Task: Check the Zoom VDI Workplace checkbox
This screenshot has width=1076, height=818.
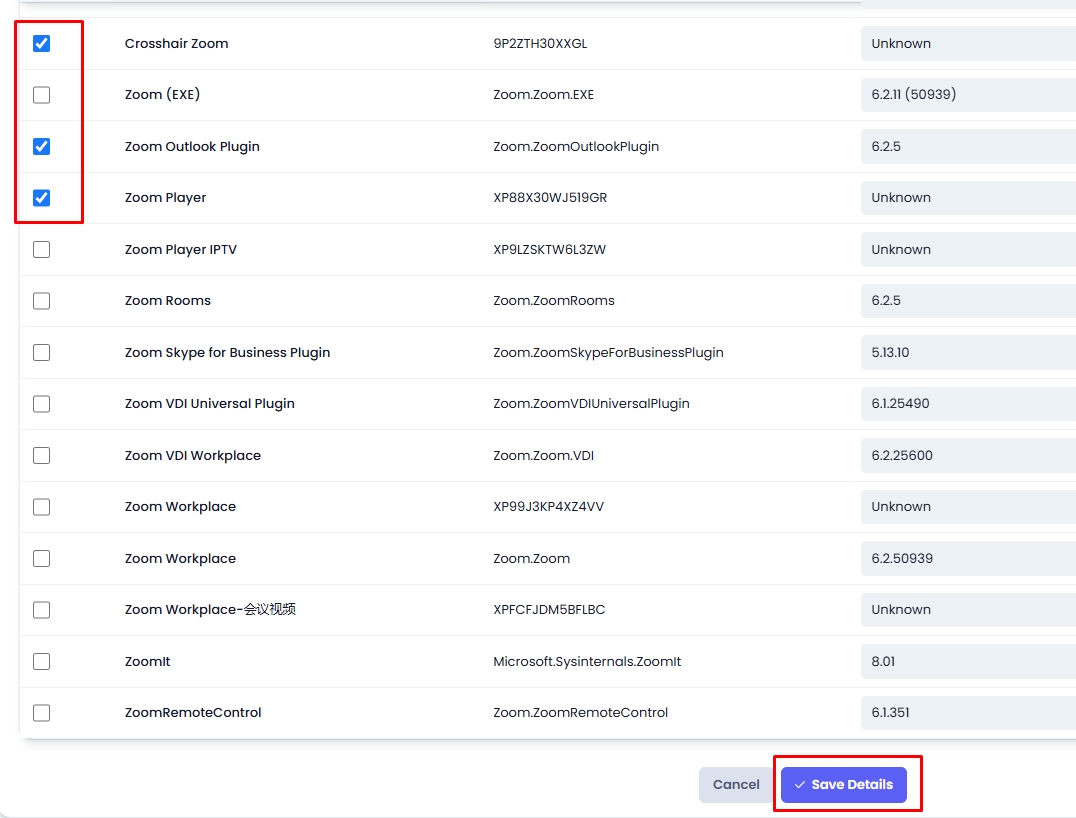Action: (42, 455)
